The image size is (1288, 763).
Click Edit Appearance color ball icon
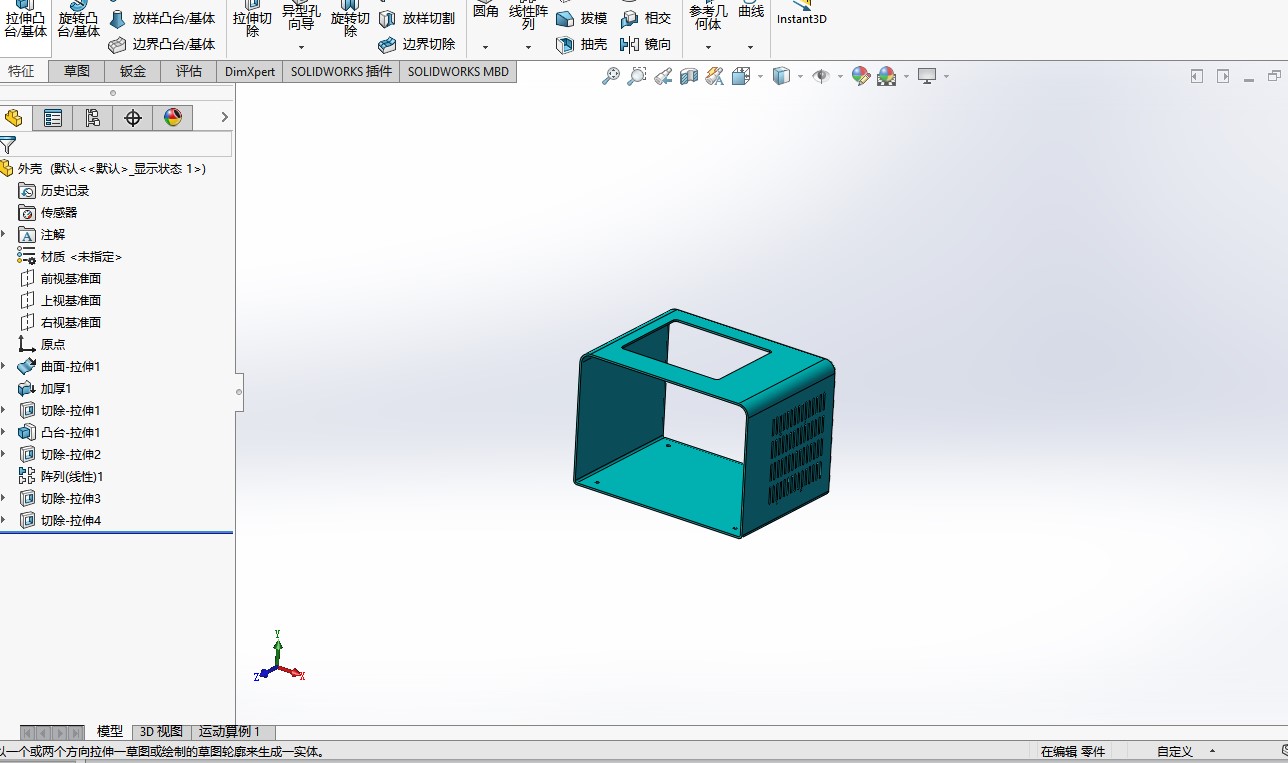(x=860, y=76)
